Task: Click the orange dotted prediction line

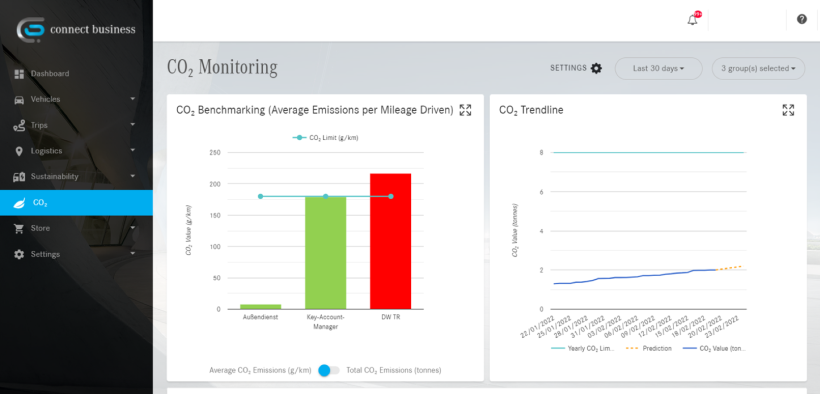Action: click(x=729, y=268)
